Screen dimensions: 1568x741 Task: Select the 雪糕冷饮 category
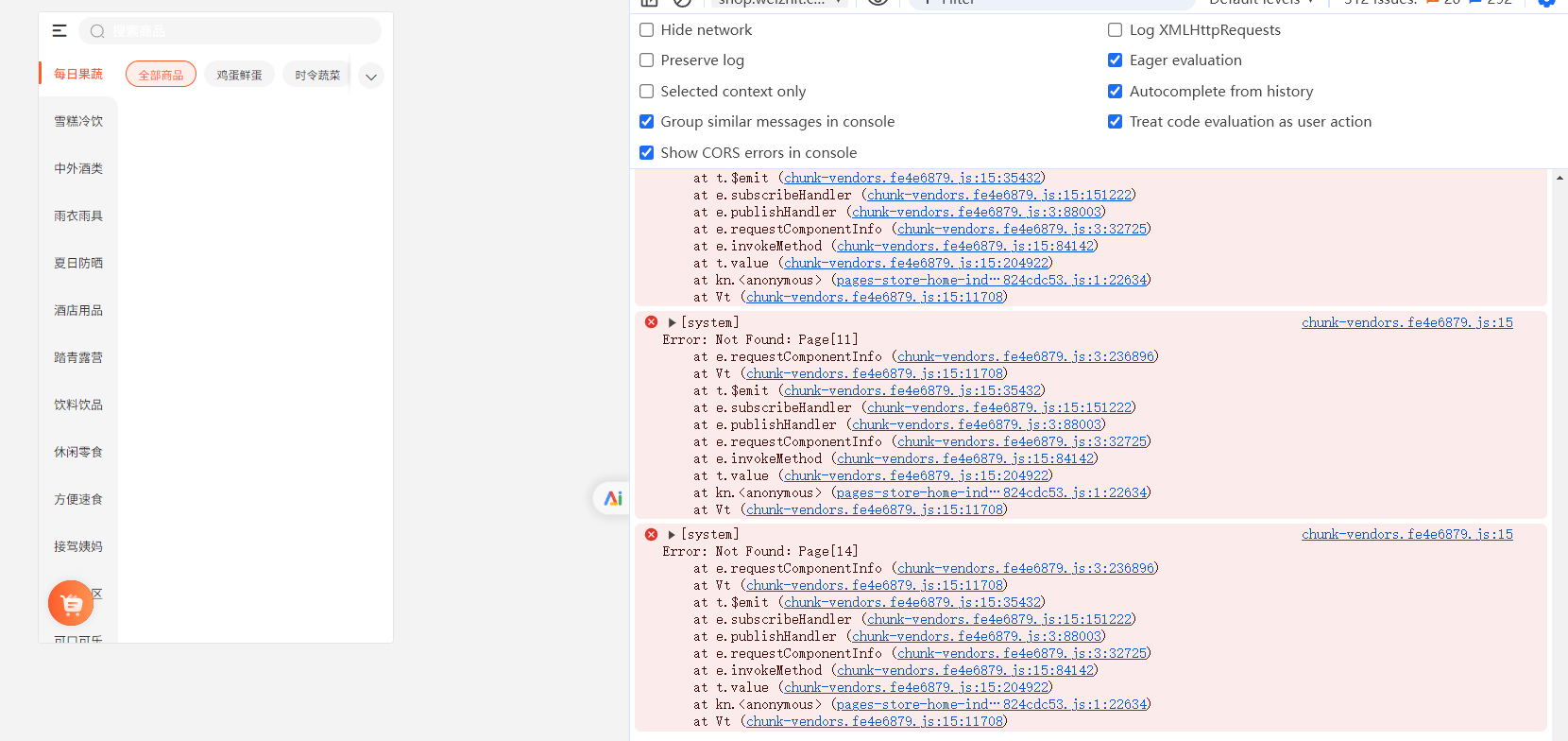click(x=78, y=121)
